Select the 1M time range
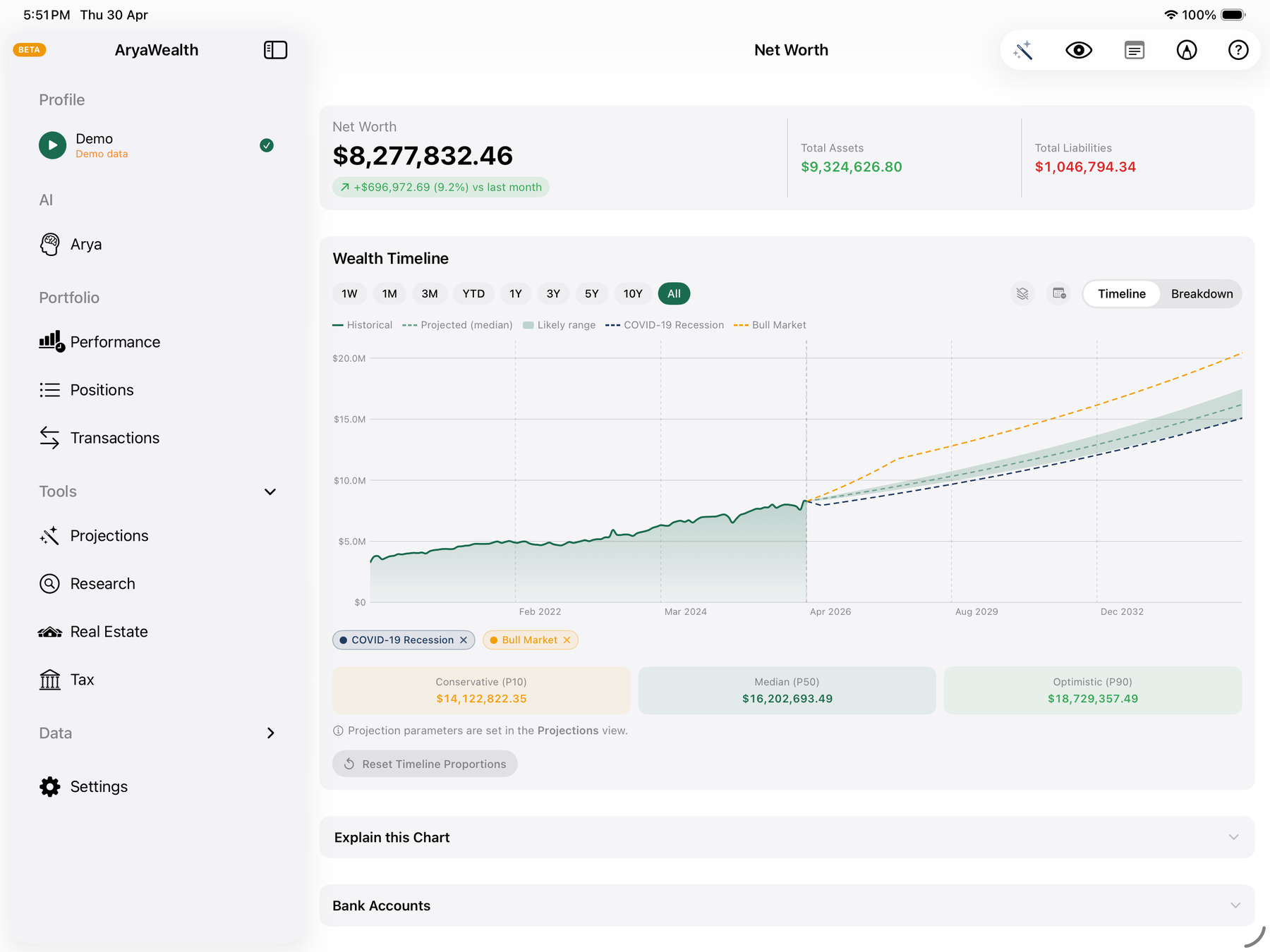 (x=389, y=294)
